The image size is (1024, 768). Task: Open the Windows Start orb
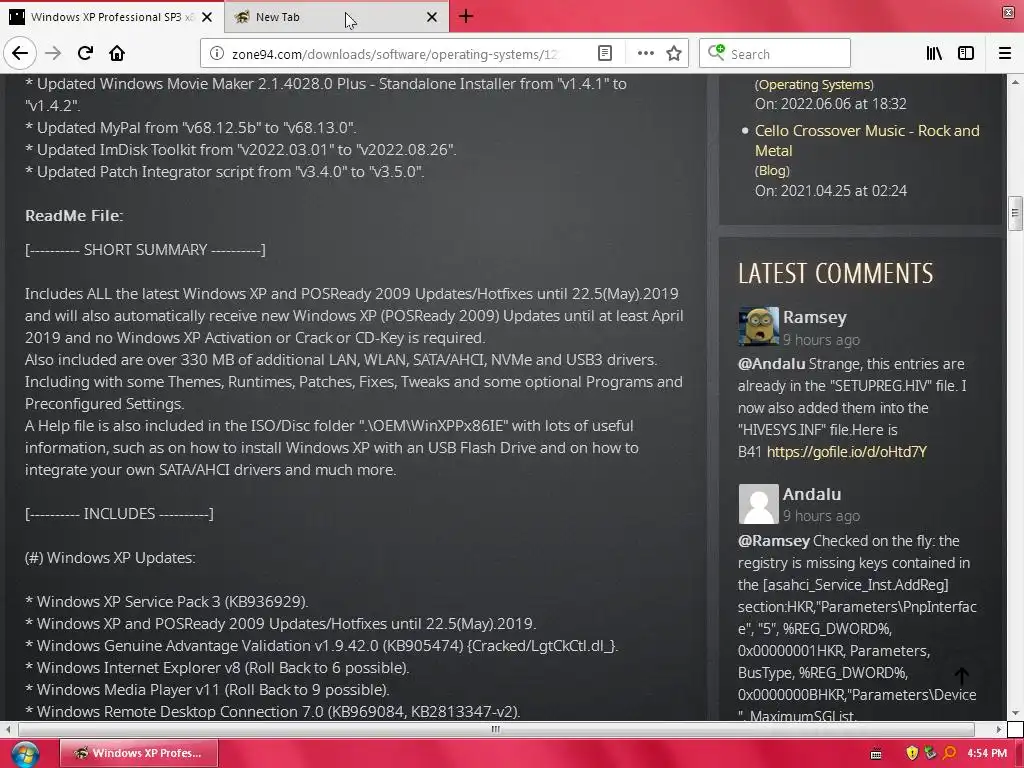tap(24, 754)
